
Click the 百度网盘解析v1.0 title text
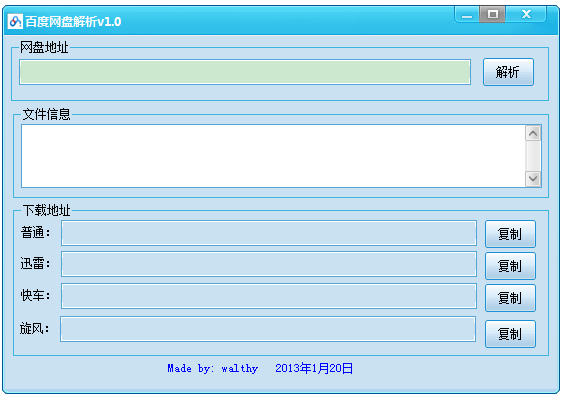point(73,22)
